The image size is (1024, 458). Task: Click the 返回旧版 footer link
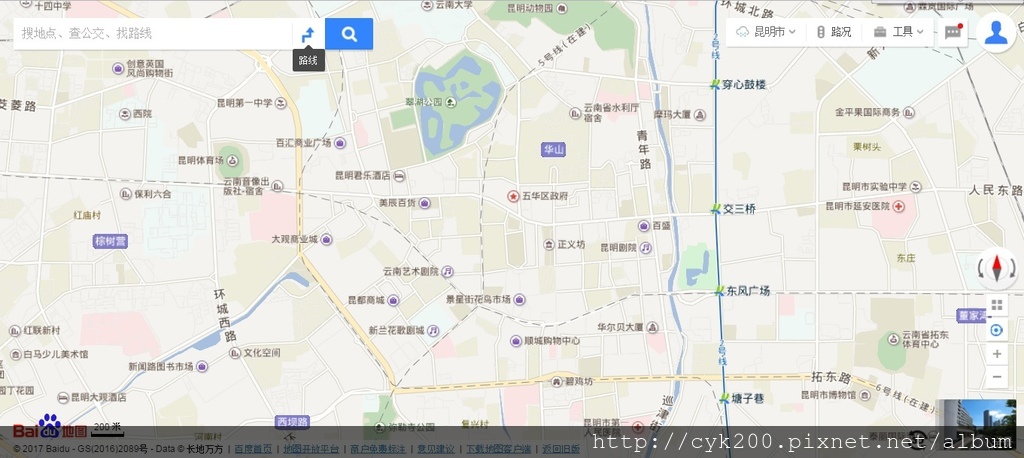click(561, 450)
